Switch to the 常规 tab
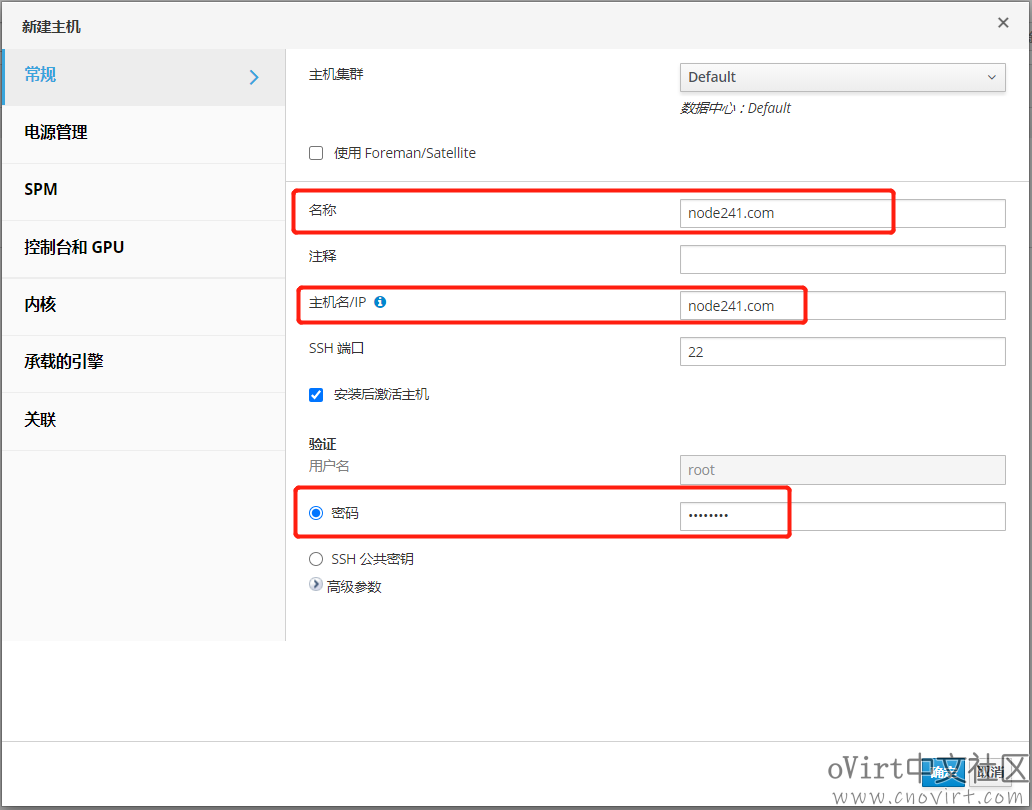The width and height of the screenshot is (1032, 810). point(143,77)
